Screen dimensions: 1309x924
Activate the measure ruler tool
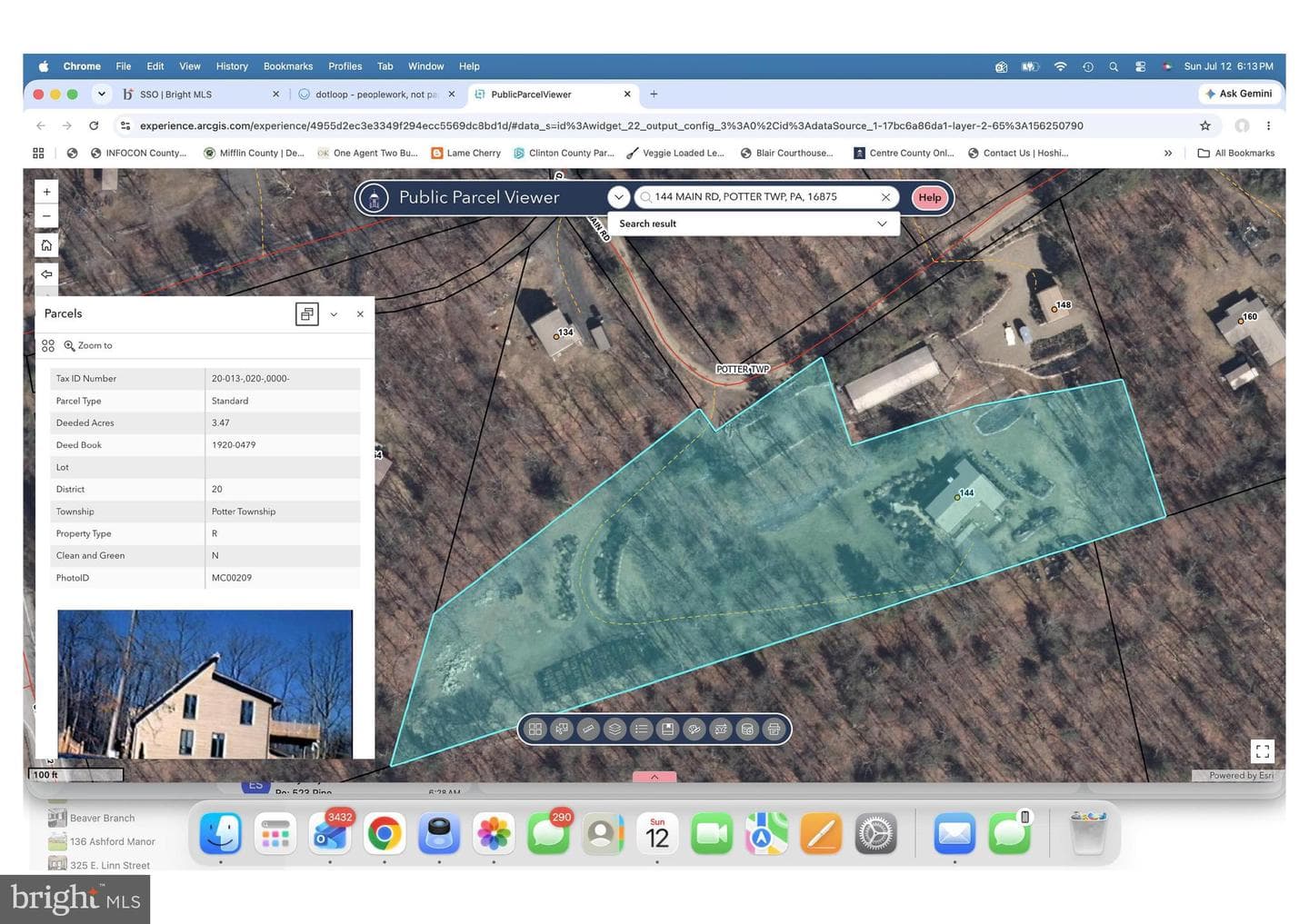pos(588,729)
